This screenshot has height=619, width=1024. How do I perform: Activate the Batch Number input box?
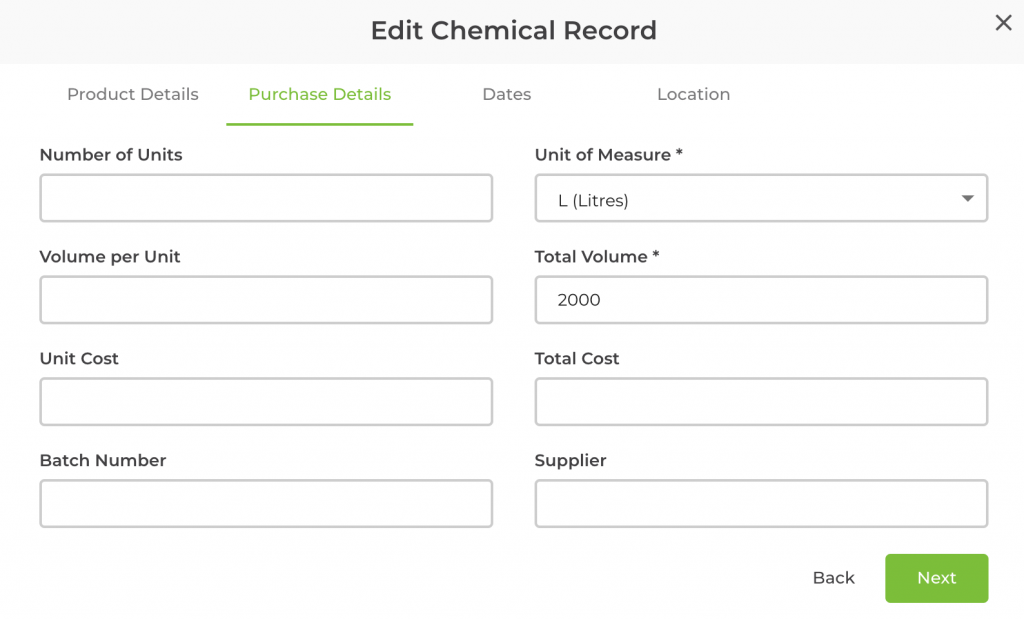tap(266, 504)
